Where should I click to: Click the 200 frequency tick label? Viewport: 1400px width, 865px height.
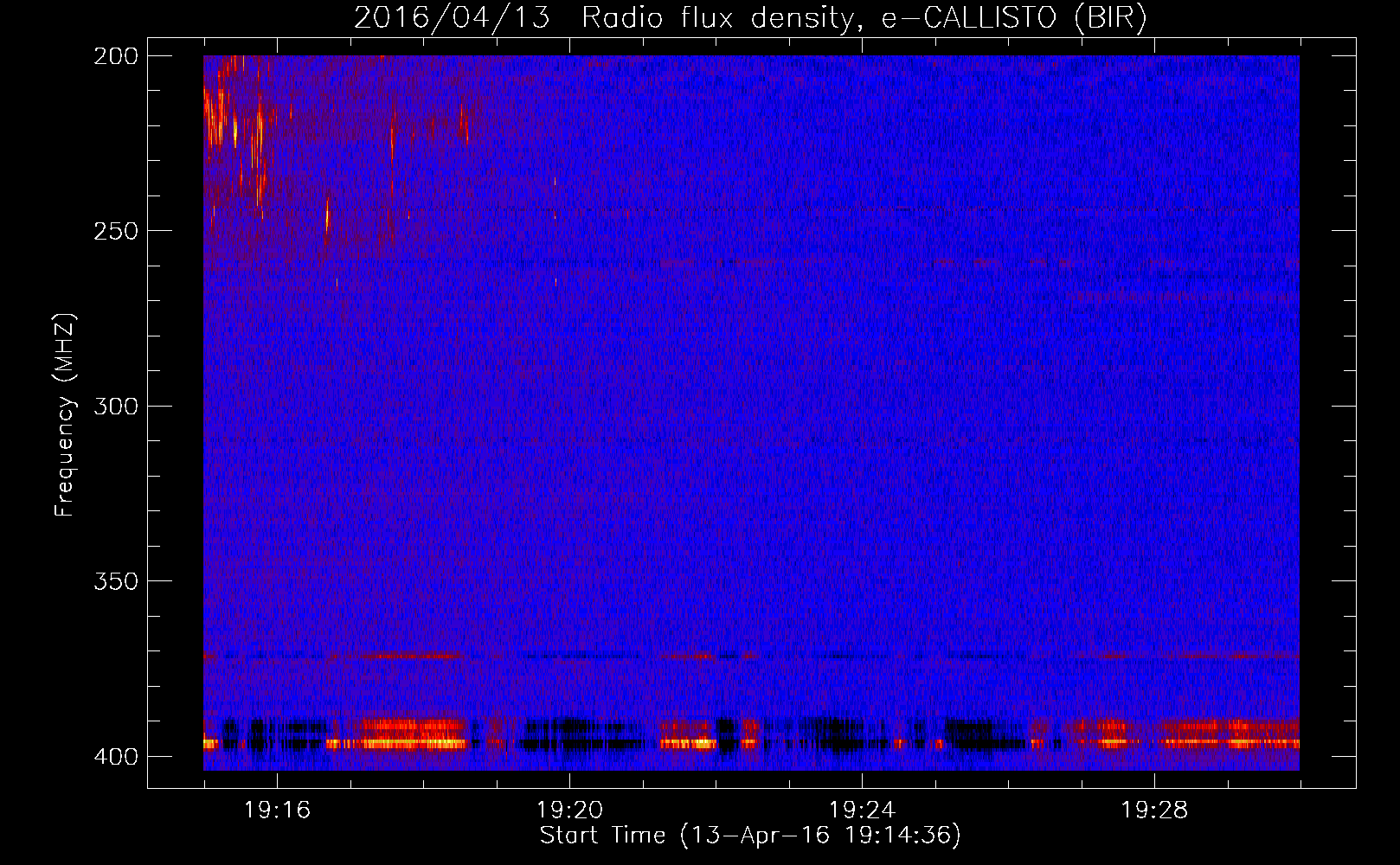point(116,56)
